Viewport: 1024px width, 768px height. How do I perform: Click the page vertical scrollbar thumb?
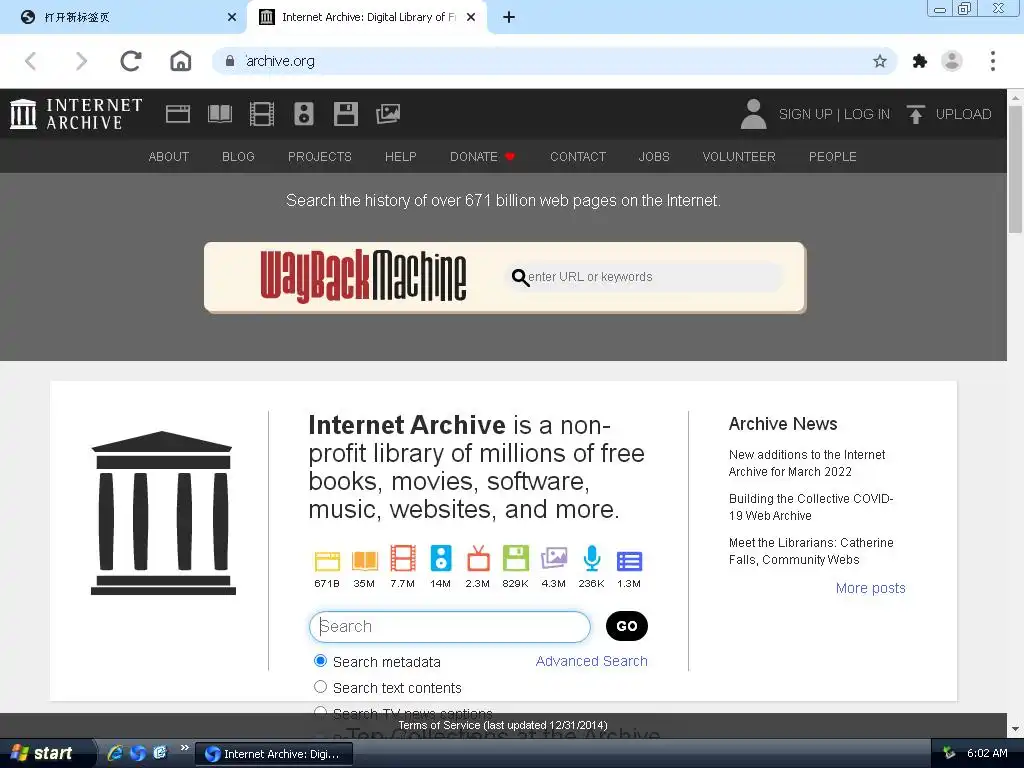1015,169
